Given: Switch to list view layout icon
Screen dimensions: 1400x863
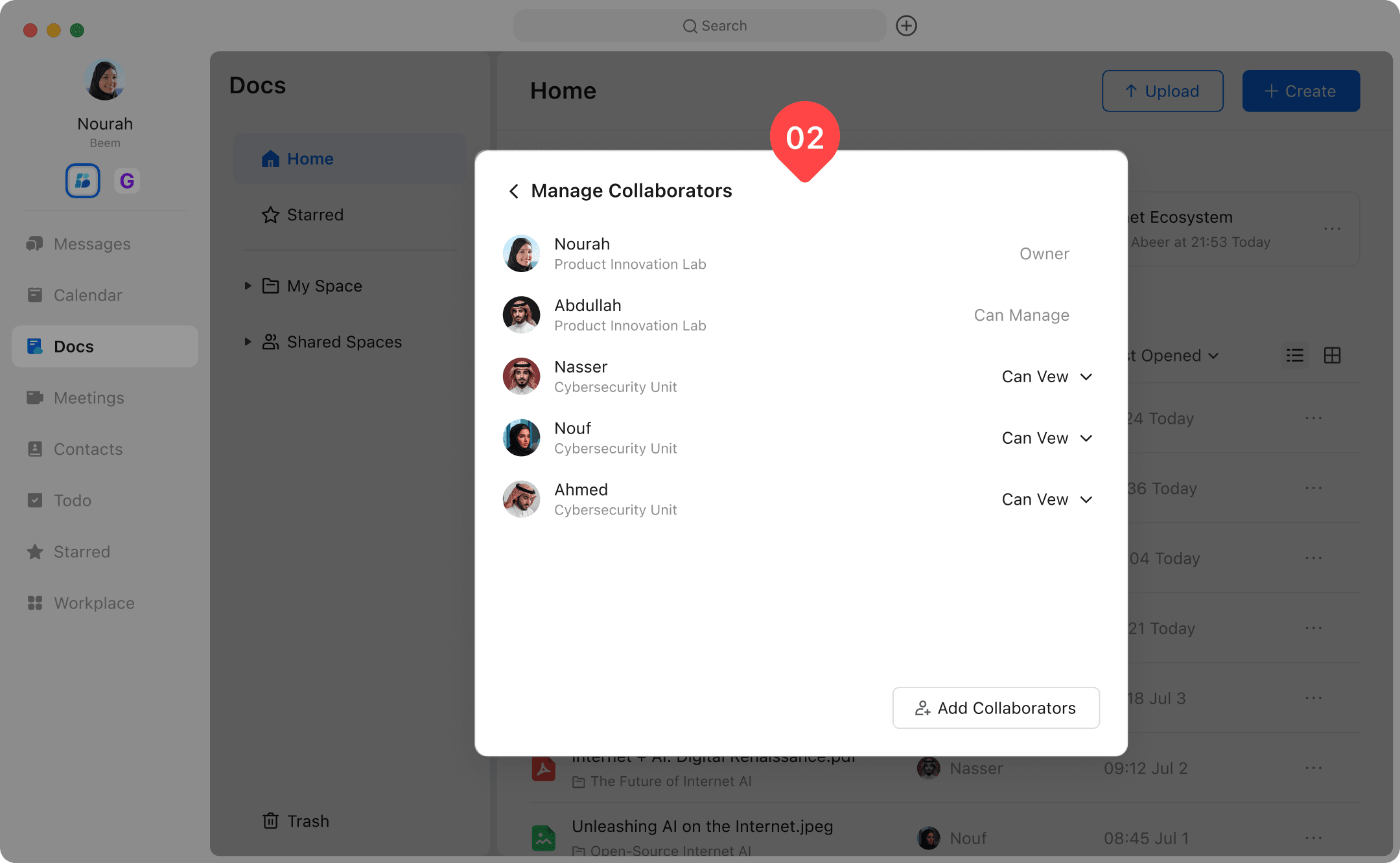Looking at the screenshot, I should (1294, 356).
